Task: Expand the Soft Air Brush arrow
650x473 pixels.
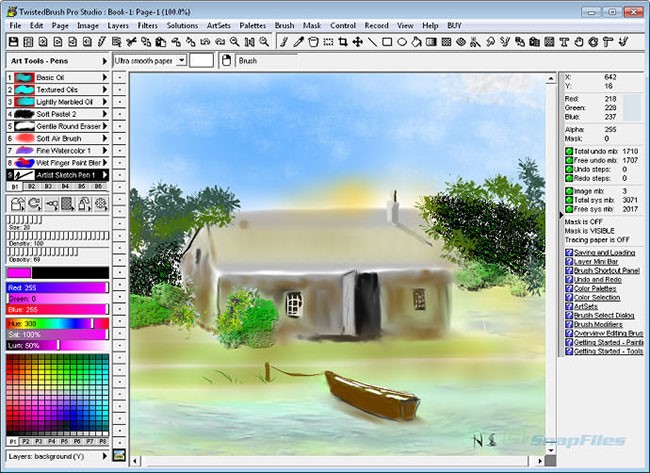Action: [104, 138]
